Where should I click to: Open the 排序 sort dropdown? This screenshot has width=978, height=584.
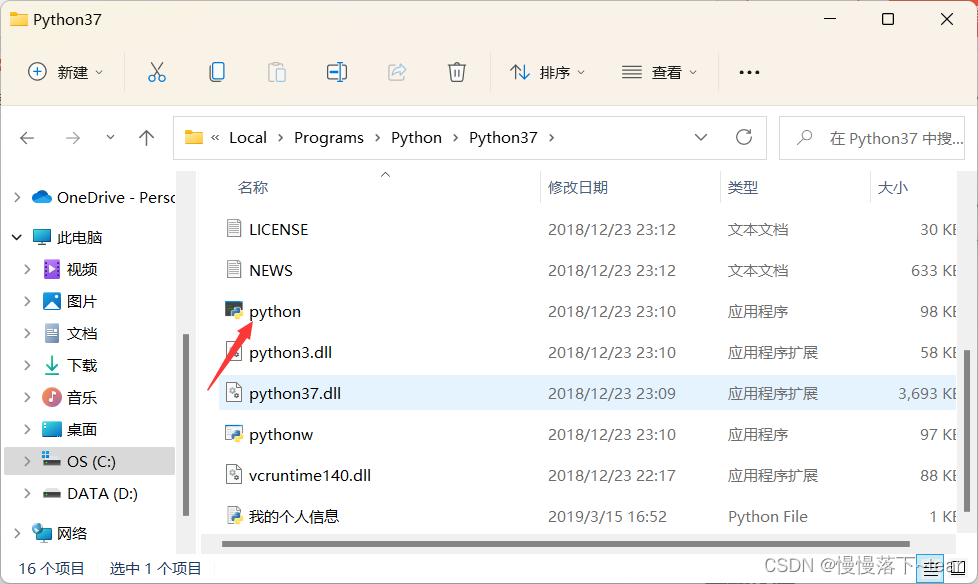click(548, 72)
